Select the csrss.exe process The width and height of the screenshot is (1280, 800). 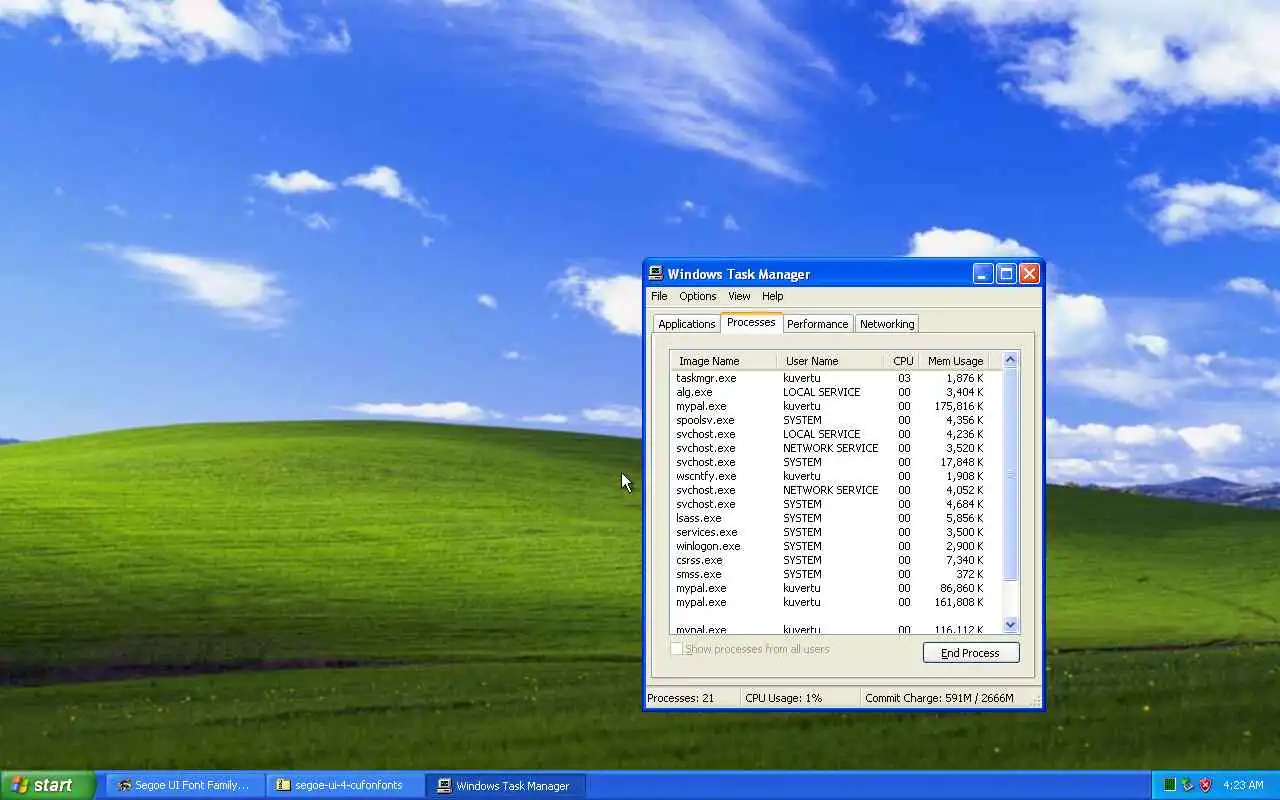coord(835,560)
